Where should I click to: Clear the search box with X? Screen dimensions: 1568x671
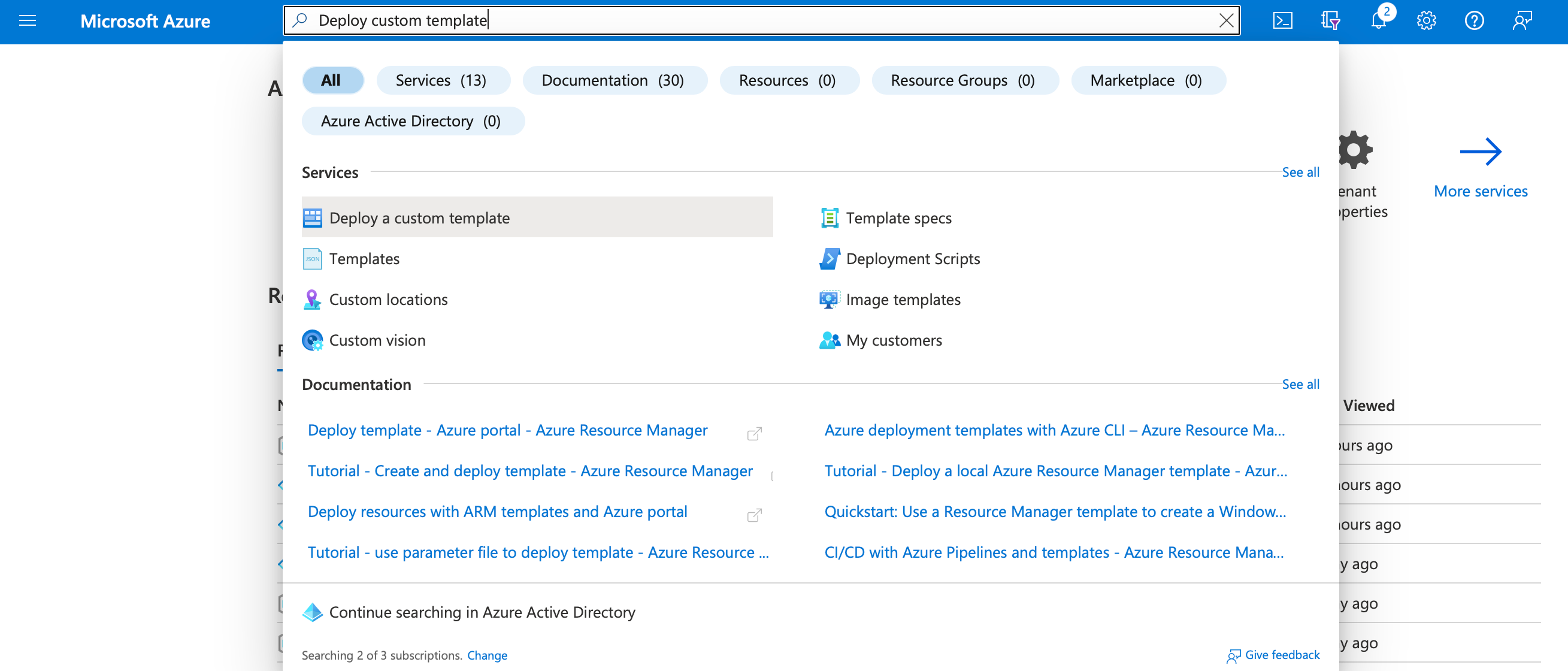[1226, 21]
